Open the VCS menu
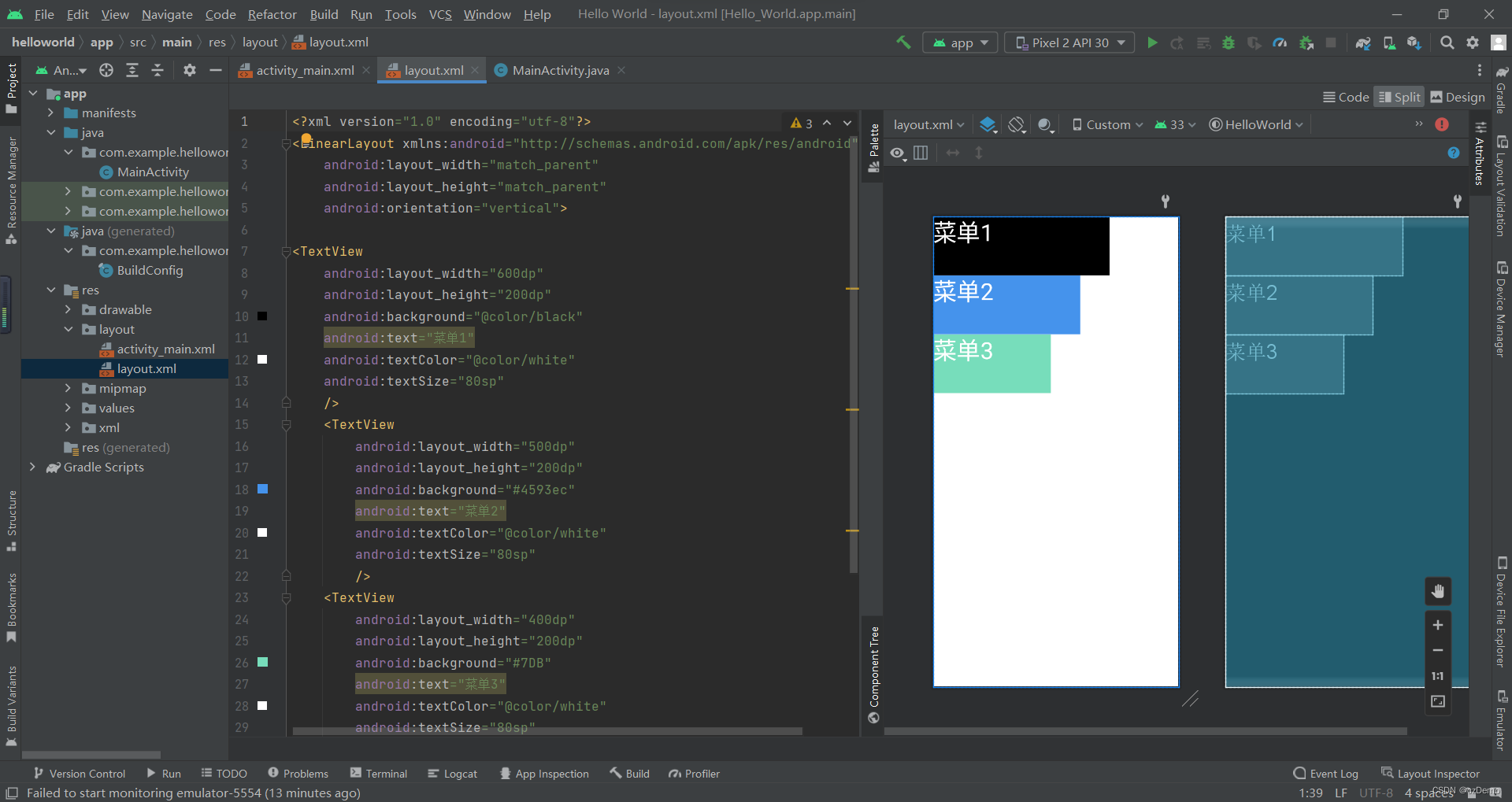The height and width of the screenshot is (802, 1512). (x=439, y=14)
